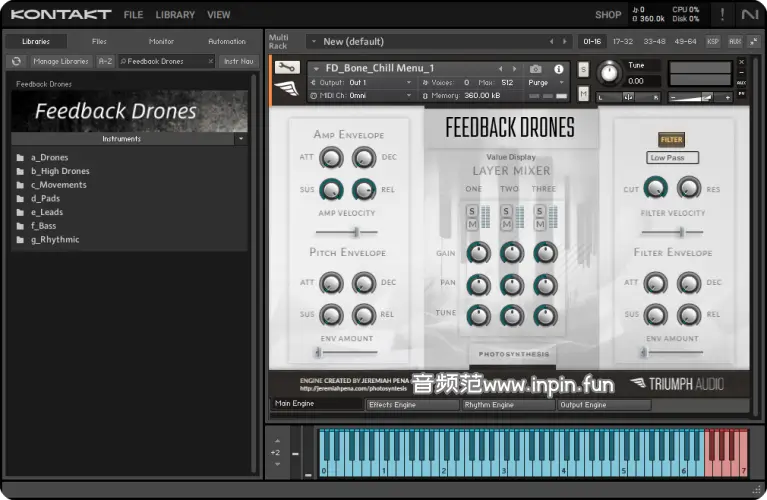Image resolution: width=767 pixels, height=500 pixels.
Task: Switch to the Files tab
Action: 99,41
